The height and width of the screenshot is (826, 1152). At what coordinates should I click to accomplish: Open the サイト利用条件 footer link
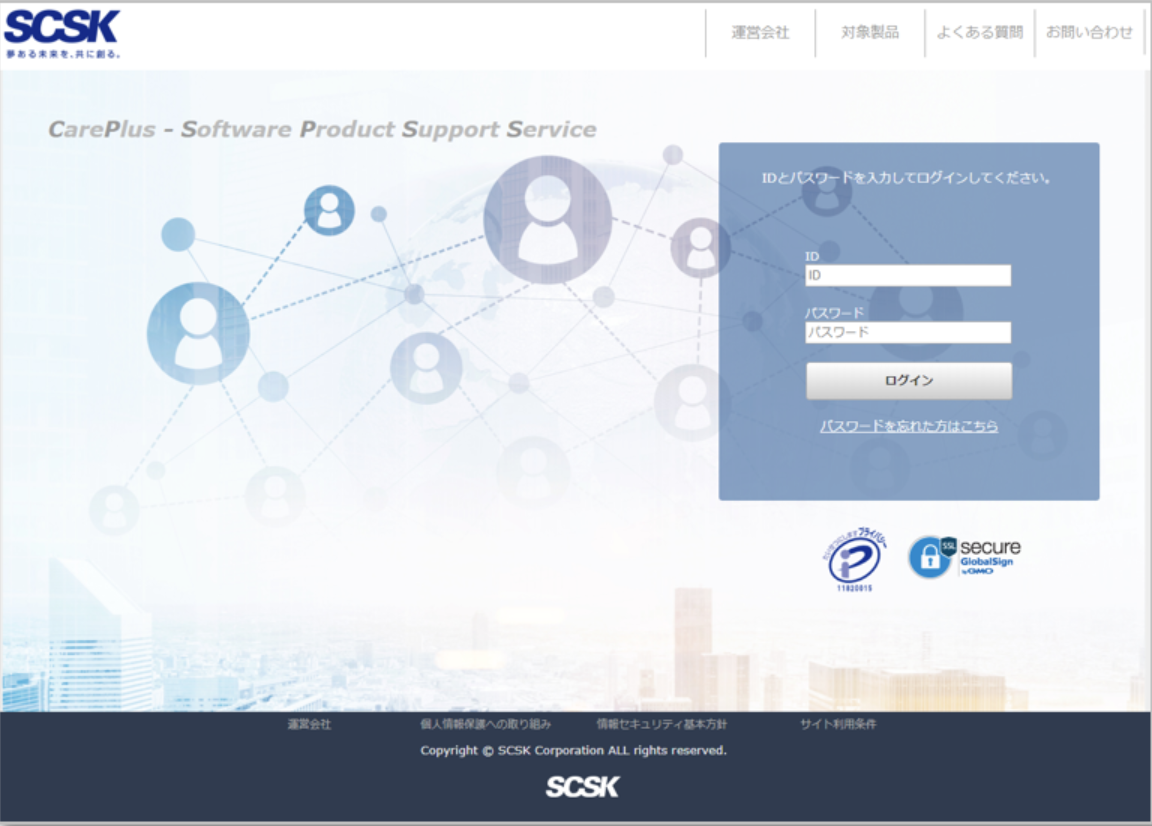tap(838, 725)
